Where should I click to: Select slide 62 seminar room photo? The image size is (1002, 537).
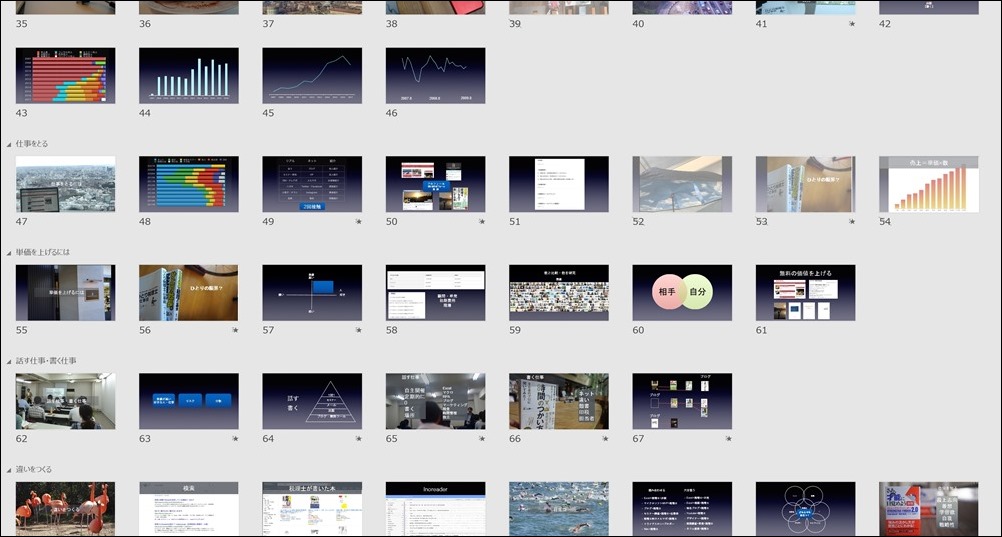[66, 401]
